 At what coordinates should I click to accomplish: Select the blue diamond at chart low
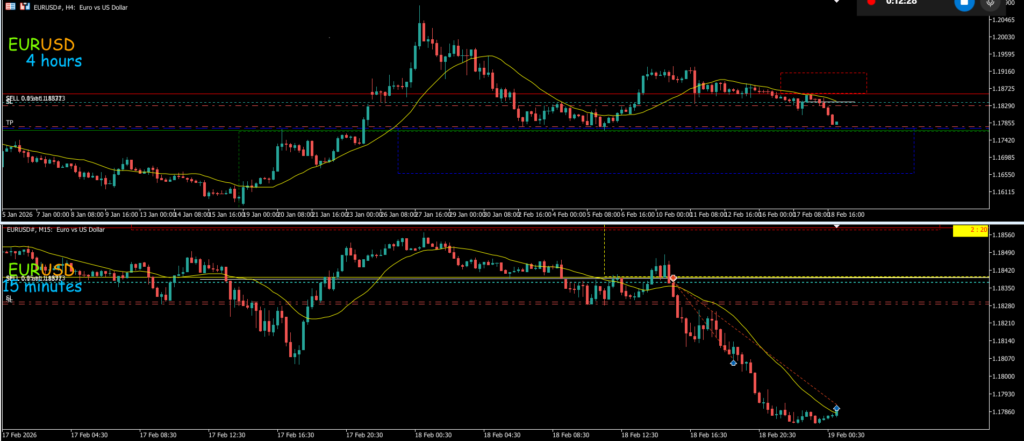[x=836, y=409]
